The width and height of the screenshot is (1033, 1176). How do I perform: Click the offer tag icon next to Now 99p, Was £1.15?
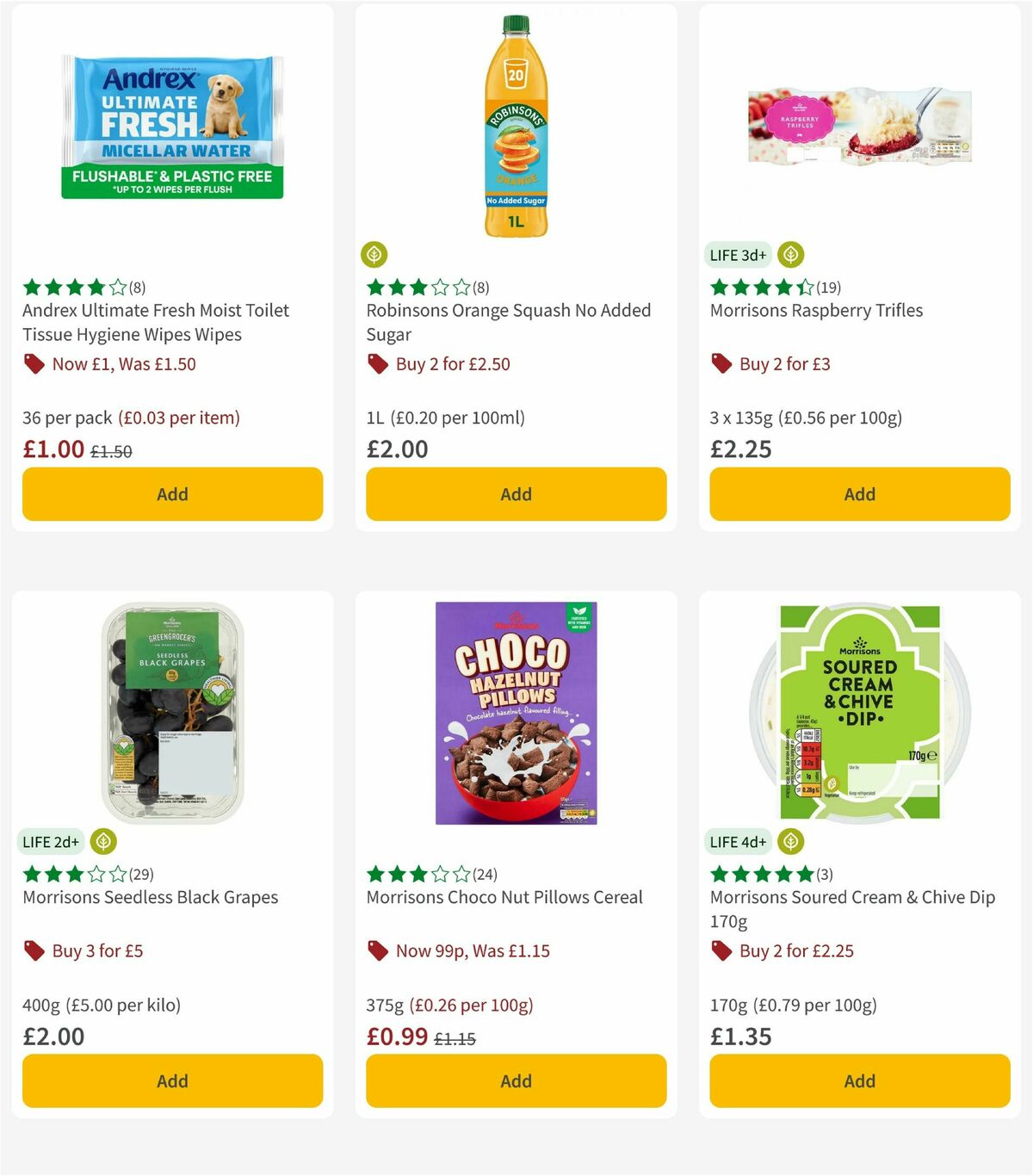377,951
